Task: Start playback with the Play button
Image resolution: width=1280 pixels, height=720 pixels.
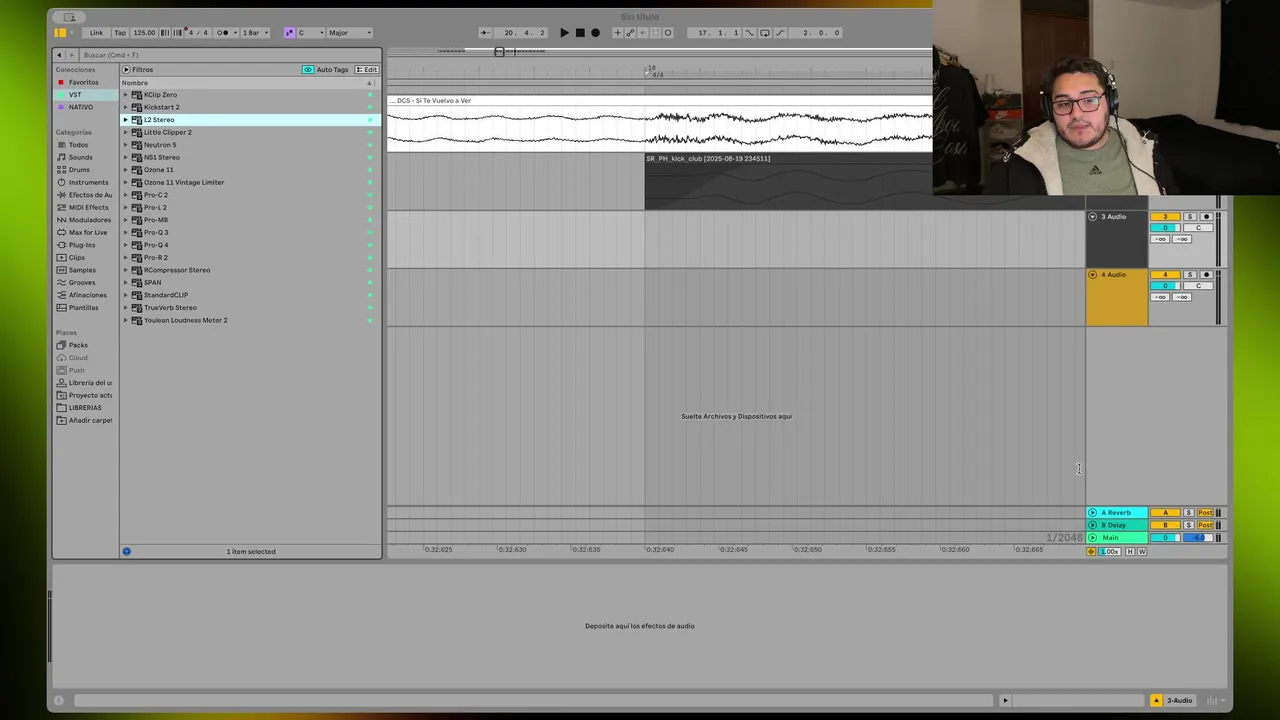Action: [564, 33]
